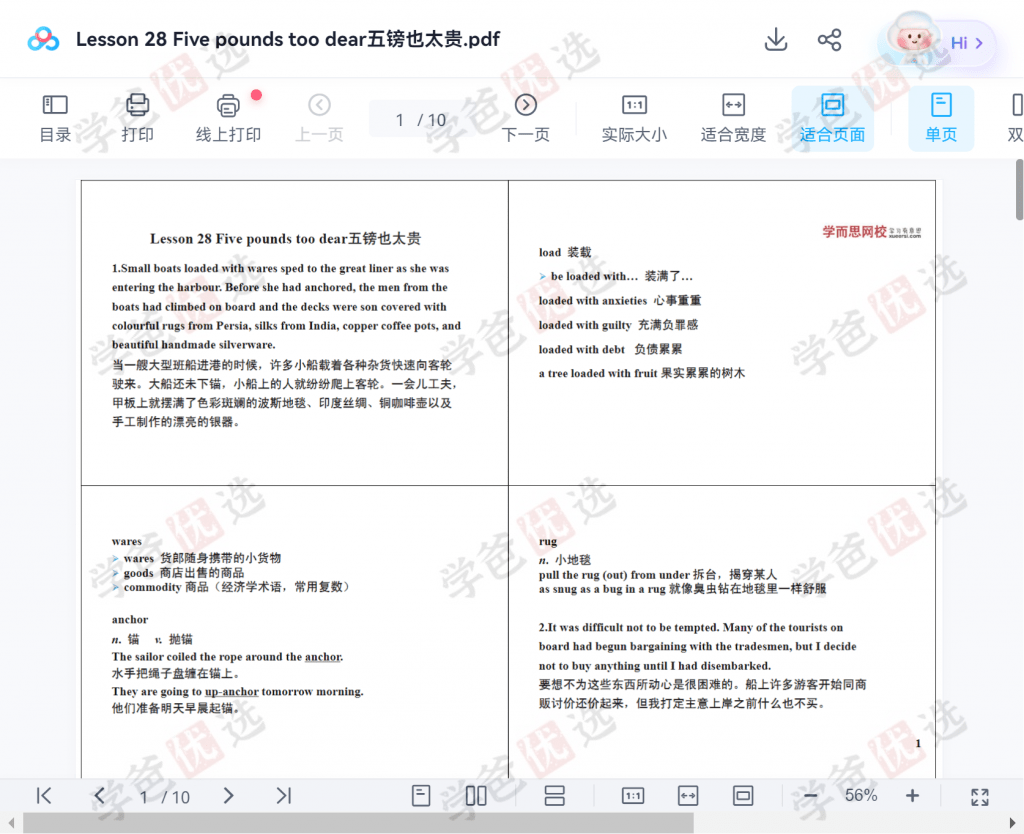This screenshot has height=834, width=1024.
Task: Go to previous page in bottom bar
Action: tap(99, 795)
